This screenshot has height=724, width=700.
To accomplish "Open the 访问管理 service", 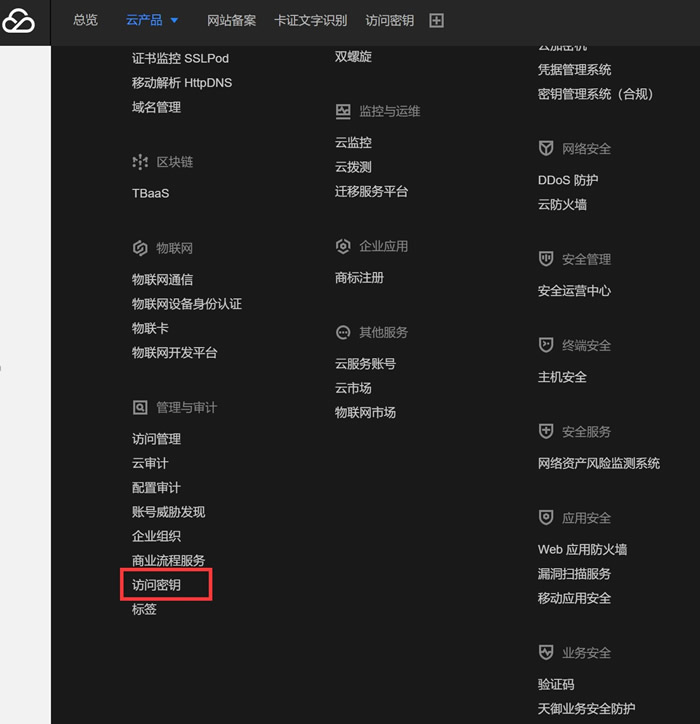I will (156, 439).
